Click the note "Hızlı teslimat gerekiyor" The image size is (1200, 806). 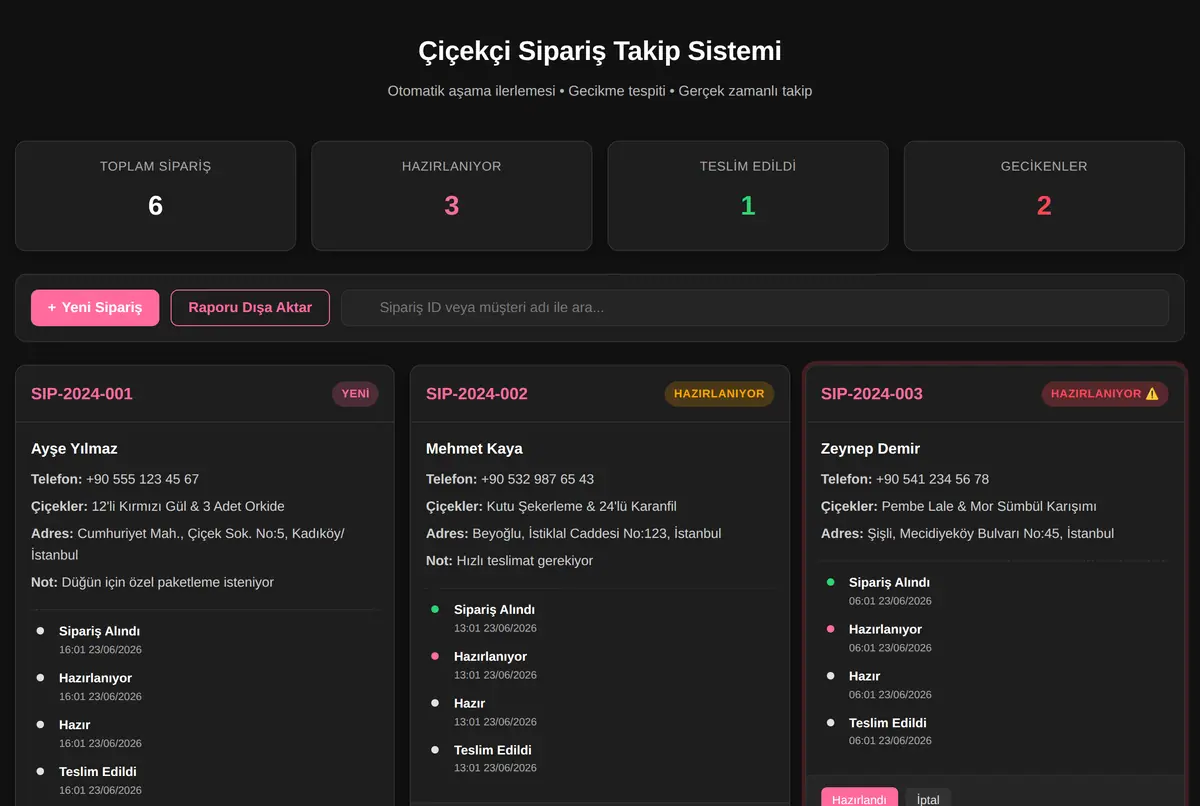click(525, 560)
